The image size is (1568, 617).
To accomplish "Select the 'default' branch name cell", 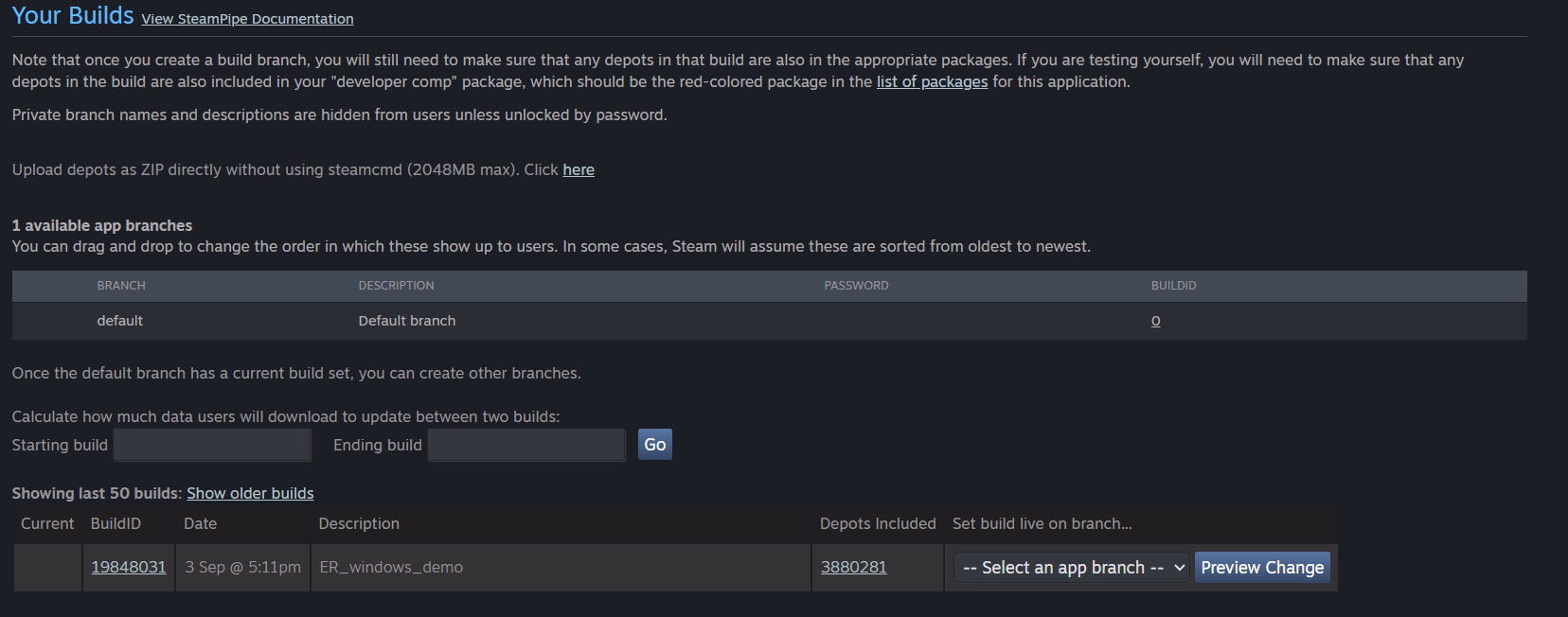I will [120, 322].
